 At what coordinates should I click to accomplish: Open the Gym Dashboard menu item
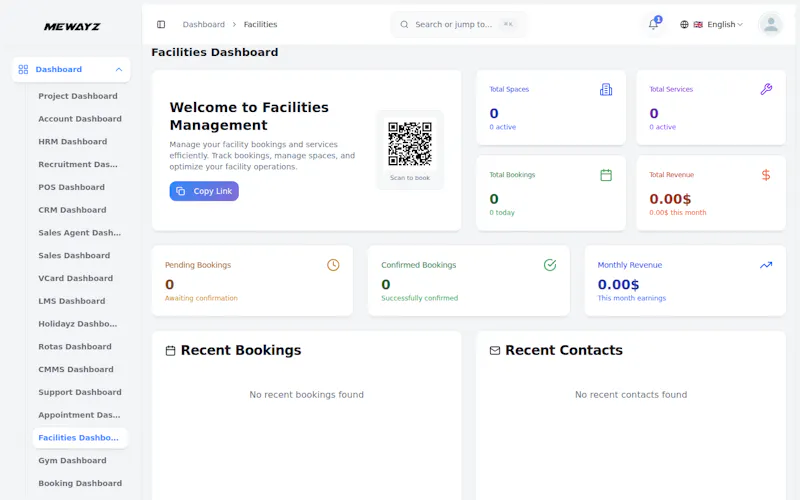point(72,460)
